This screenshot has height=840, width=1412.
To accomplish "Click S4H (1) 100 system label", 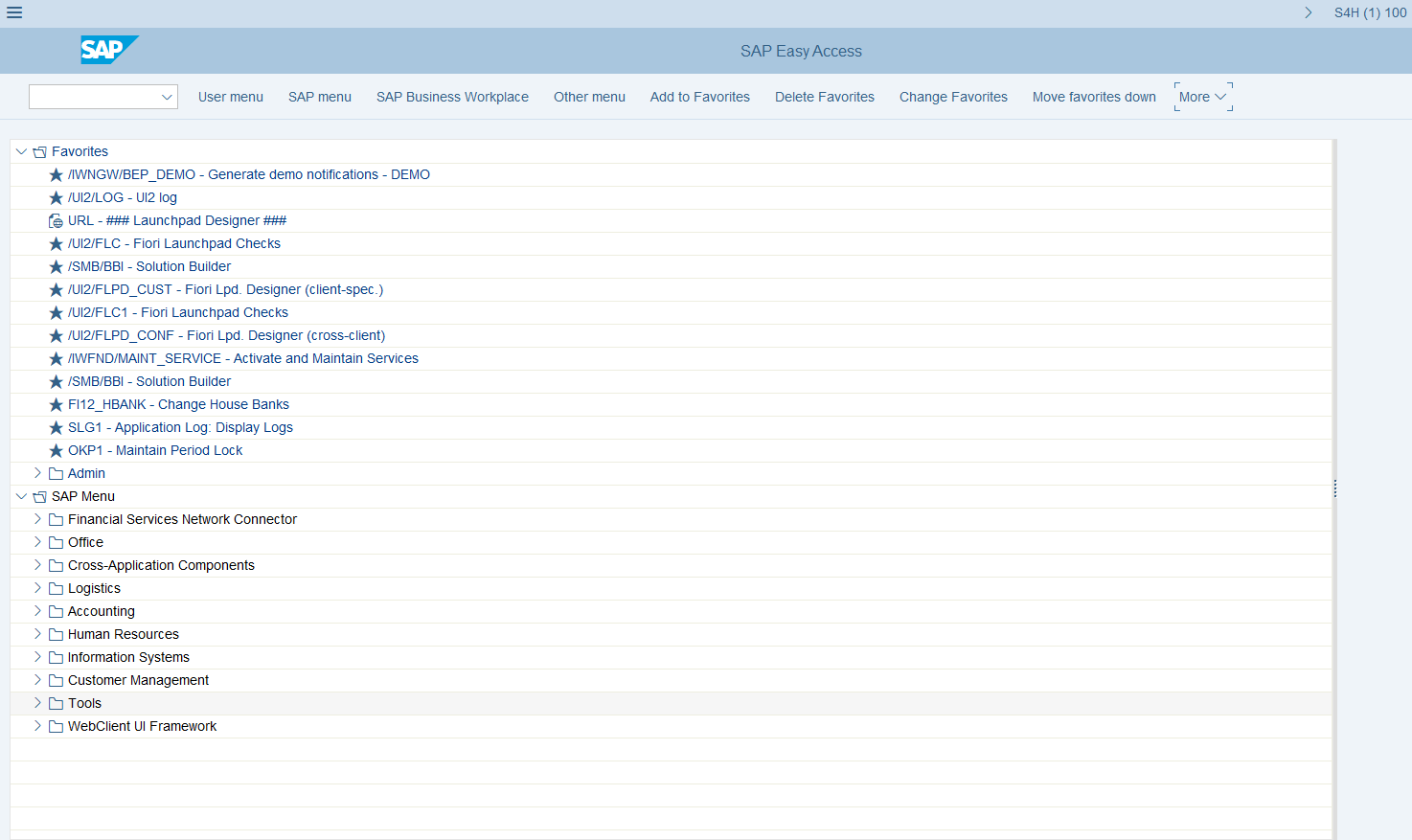I will click(x=1370, y=12).
